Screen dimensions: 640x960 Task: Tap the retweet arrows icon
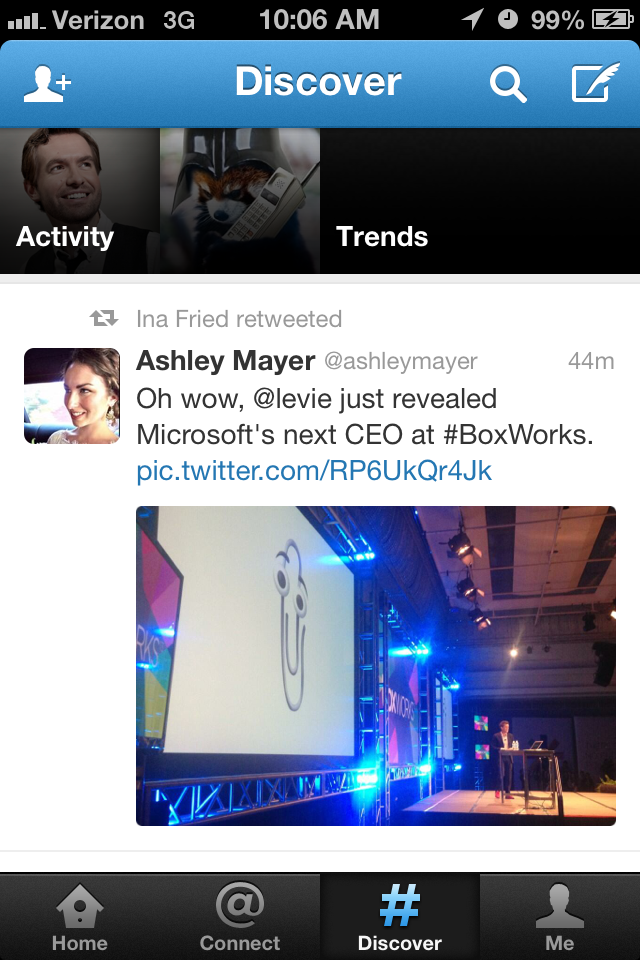pyautogui.click(x=104, y=318)
